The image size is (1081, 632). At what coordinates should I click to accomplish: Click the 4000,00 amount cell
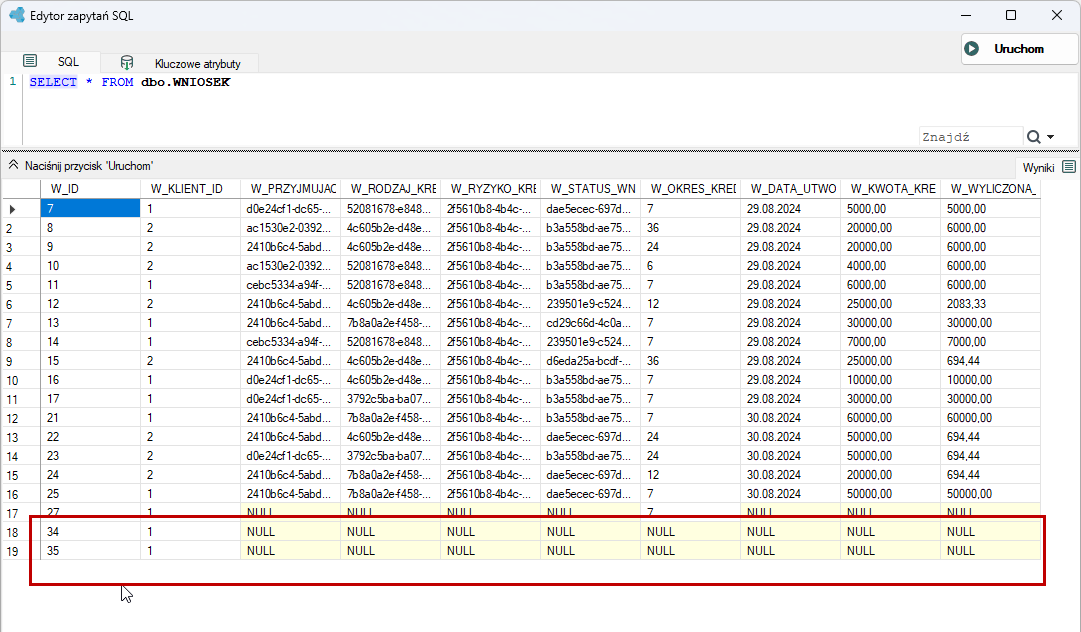pos(890,266)
